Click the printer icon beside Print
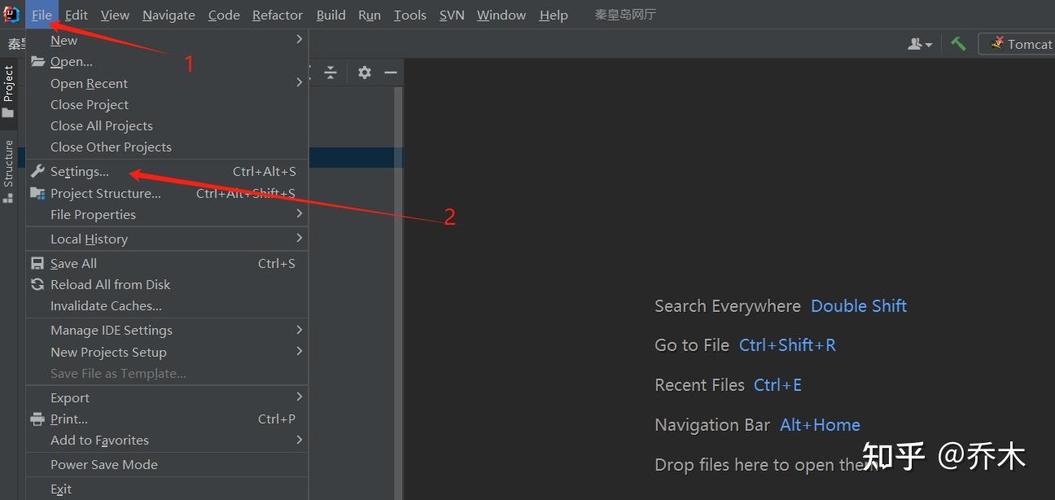The height and width of the screenshot is (500, 1055). pyautogui.click(x=38, y=419)
